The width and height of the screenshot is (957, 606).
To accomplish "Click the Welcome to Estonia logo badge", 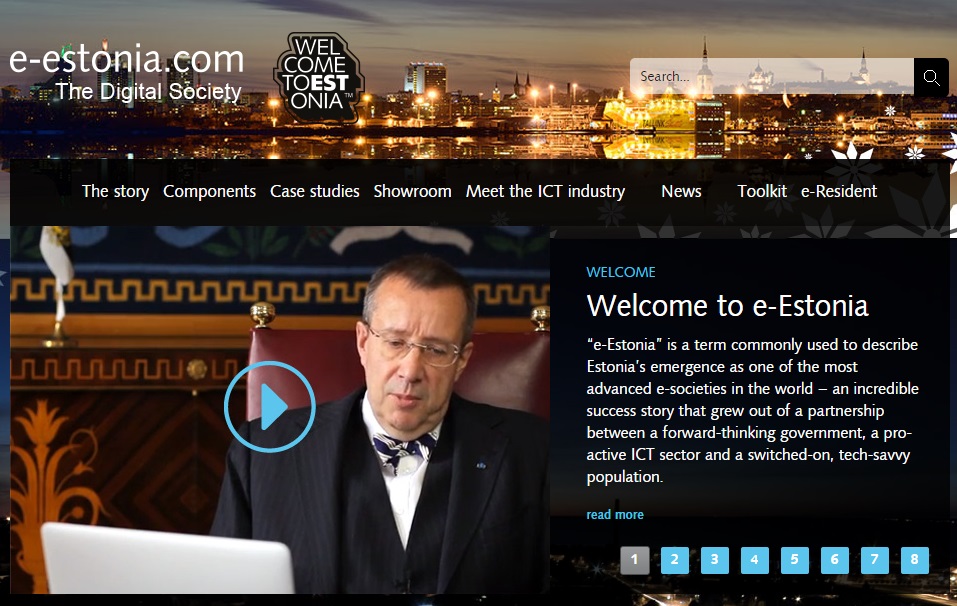I will (x=317, y=78).
